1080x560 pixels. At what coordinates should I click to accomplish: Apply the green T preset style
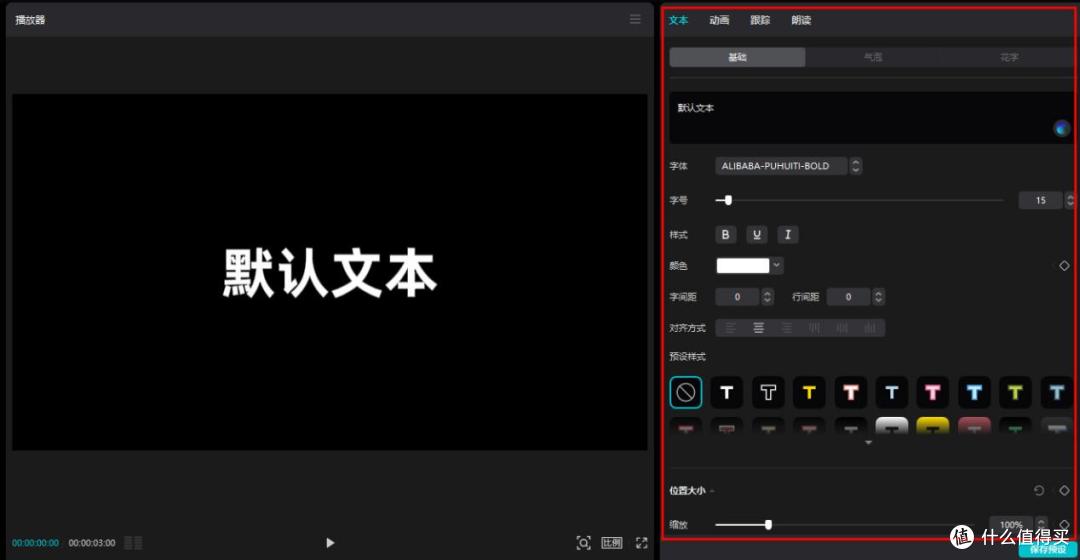[1015, 393]
